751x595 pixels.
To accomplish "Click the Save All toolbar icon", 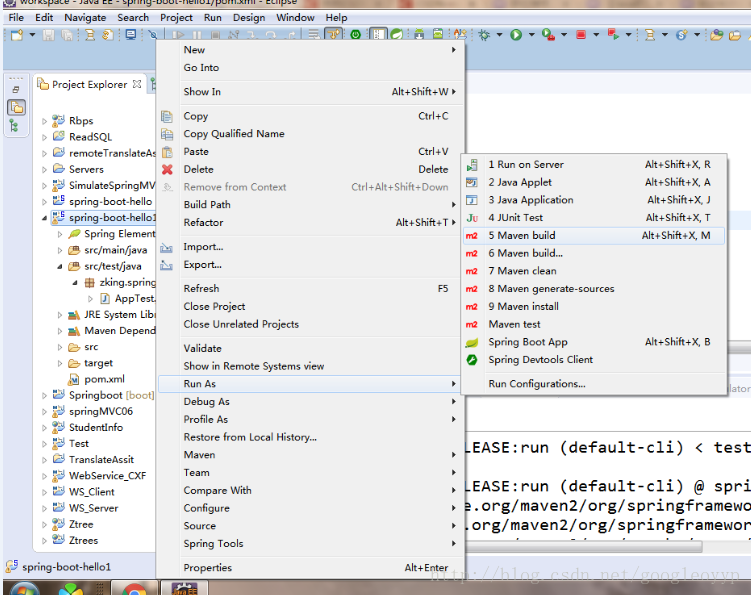I will click(67, 35).
